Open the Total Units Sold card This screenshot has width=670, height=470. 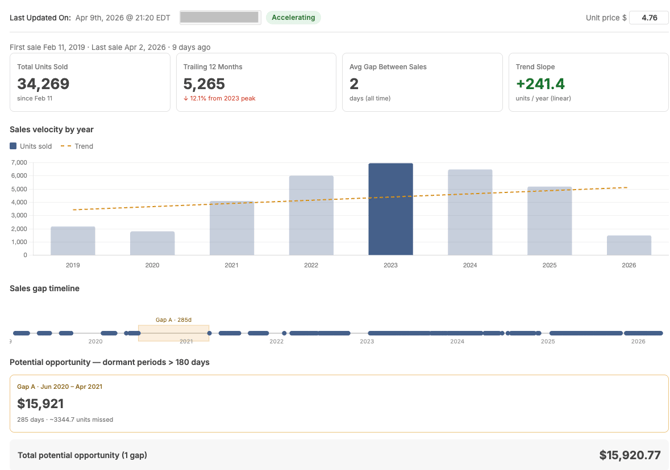tap(90, 82)
